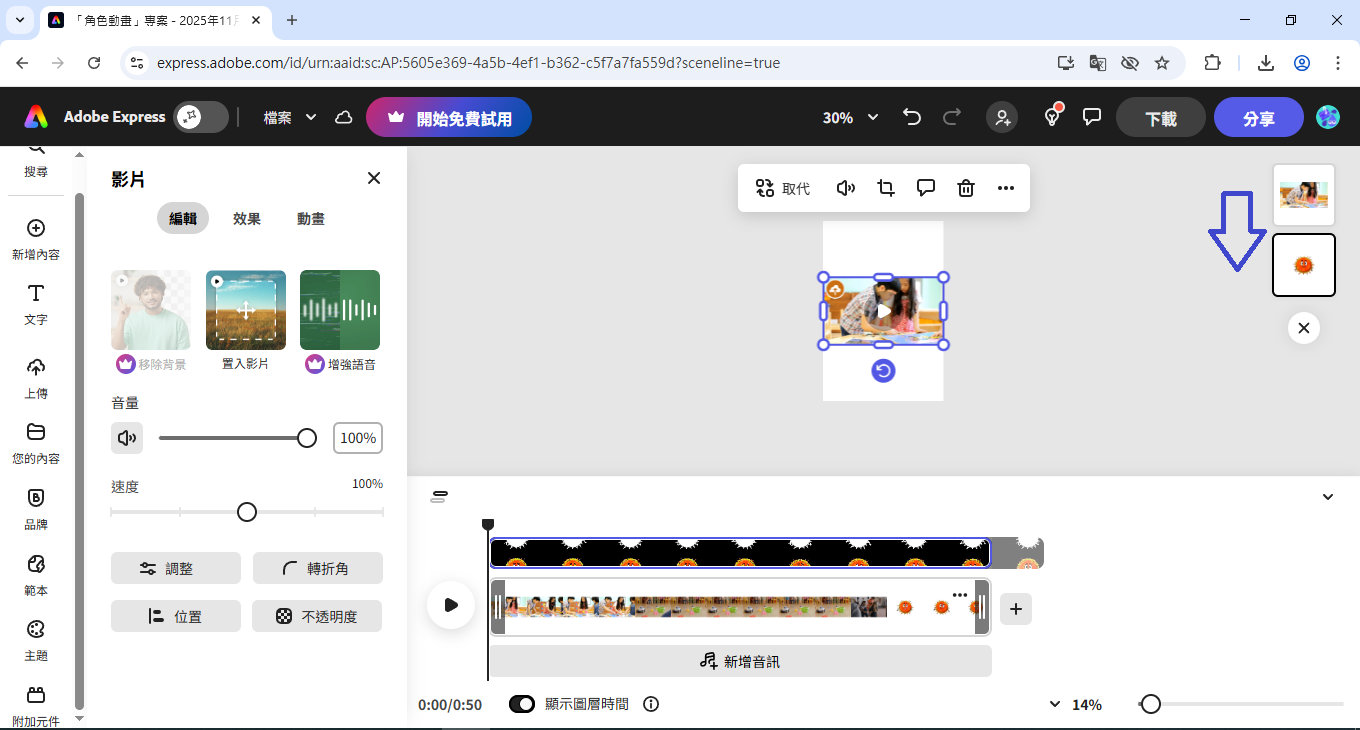Mute the video using the volume speaker button

pyautogui.click(x=127, y=438)
